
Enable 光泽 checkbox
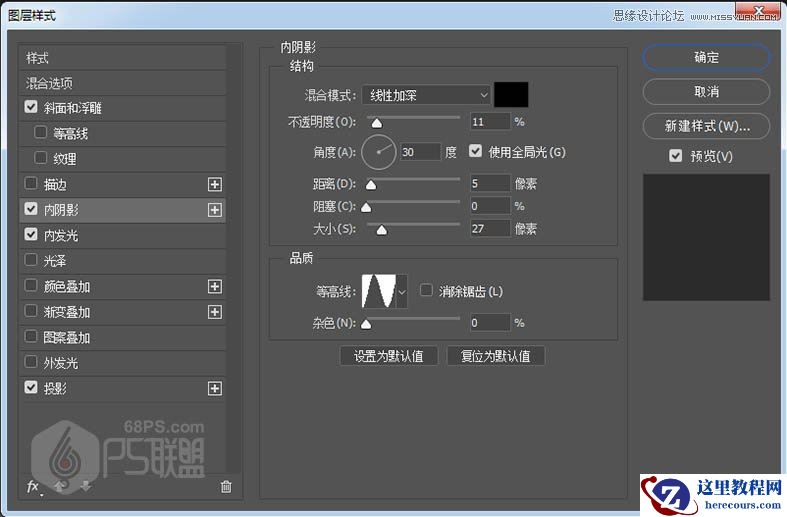pos(31,260)
